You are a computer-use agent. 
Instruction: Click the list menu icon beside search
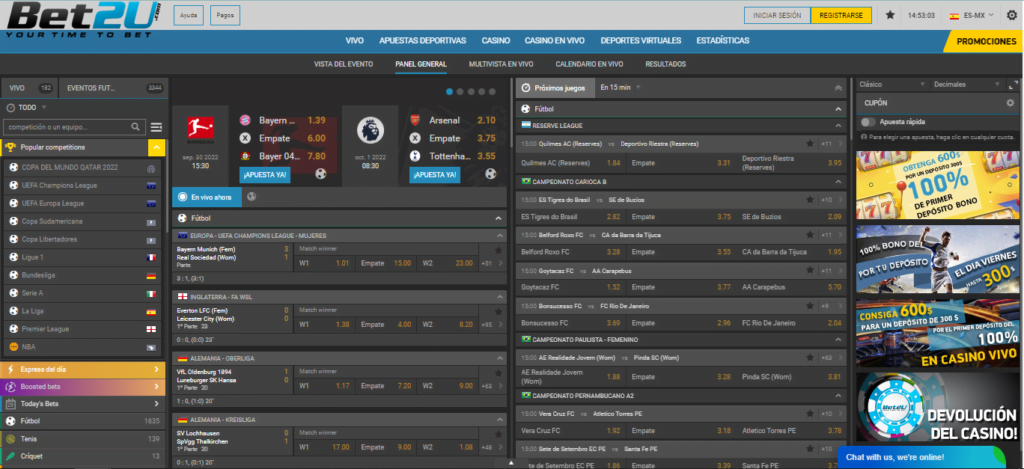[156, 127]
